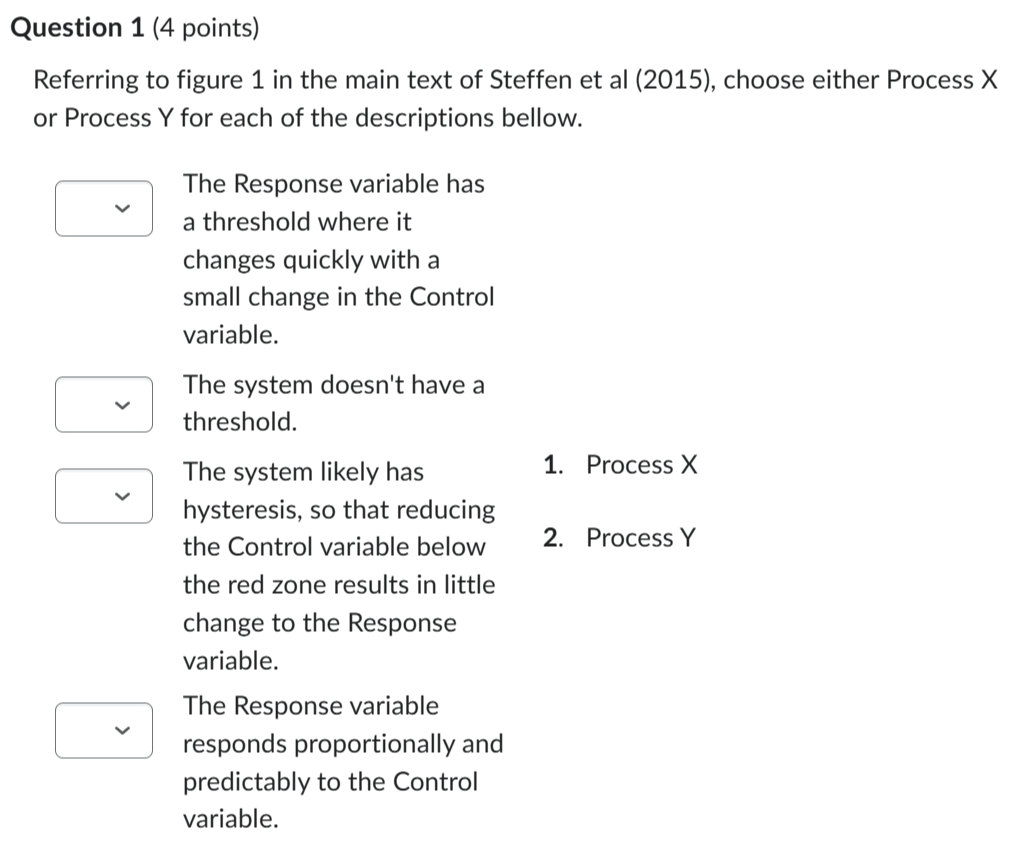1017x862 pixels.
Task: Open the dropdown next to the hysteresis description
Action: 103,495
